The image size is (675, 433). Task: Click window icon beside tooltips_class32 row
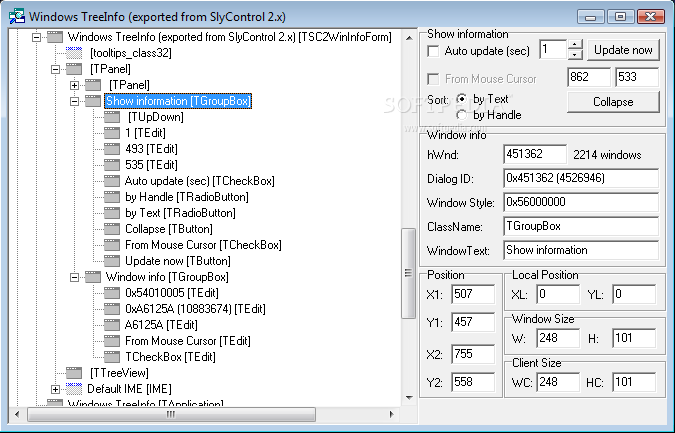pos(74,53)
